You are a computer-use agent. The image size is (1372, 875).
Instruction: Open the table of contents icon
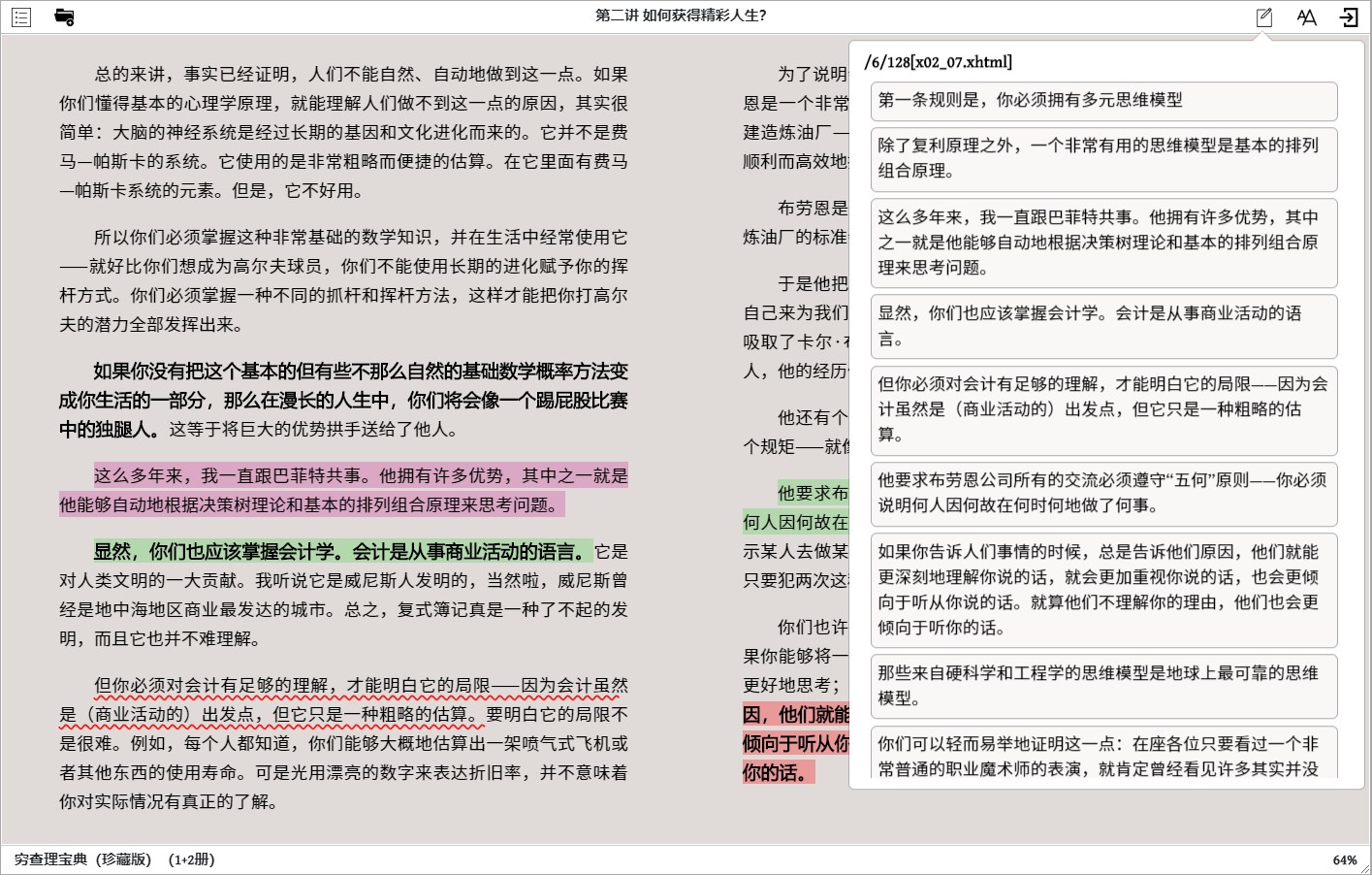21,16
